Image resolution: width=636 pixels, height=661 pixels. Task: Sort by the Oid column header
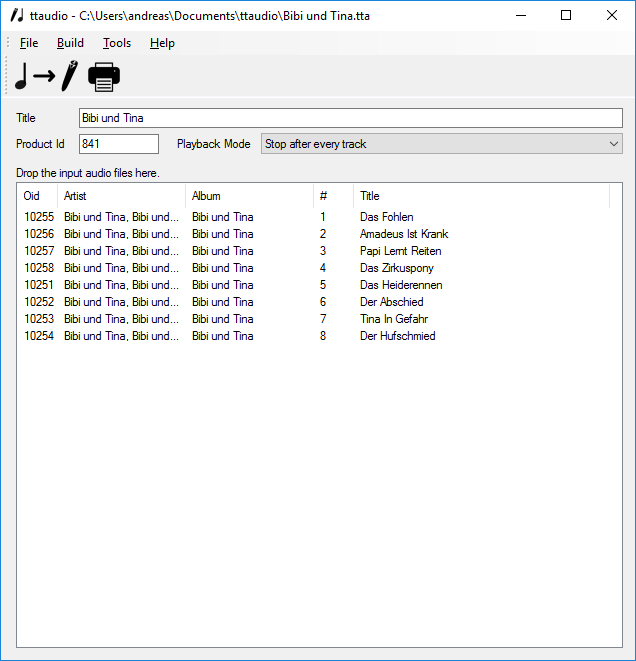(x=37, y=196)
